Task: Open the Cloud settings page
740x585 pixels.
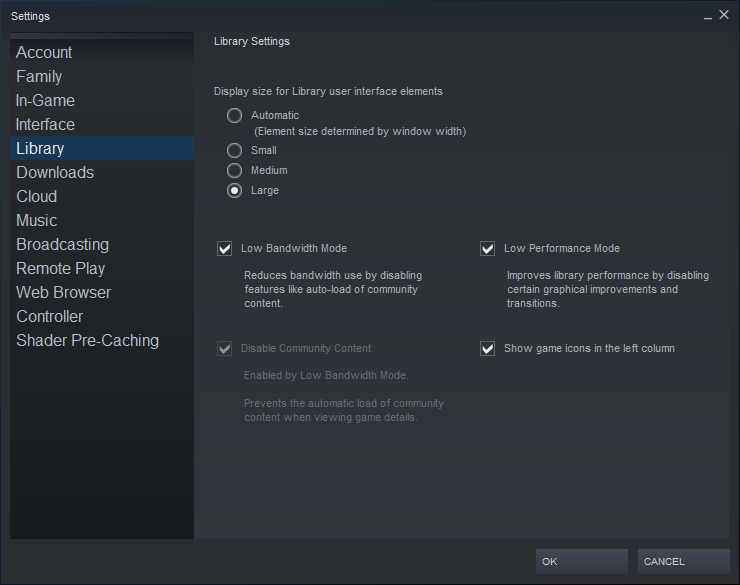Action: [x=101, y=196]
